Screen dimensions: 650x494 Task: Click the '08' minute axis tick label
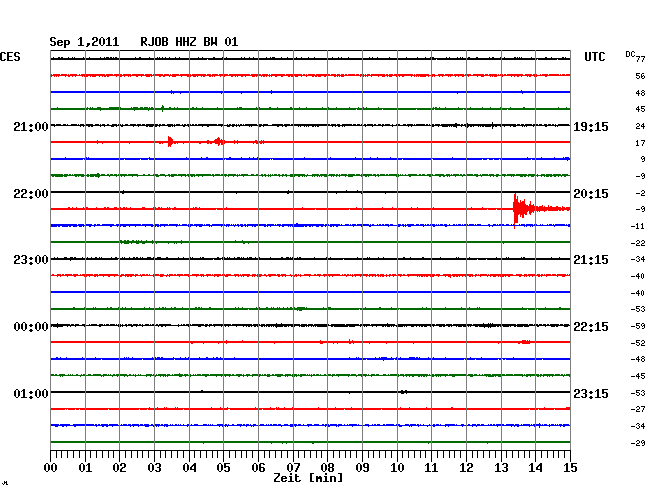click(x=327, y=468)
